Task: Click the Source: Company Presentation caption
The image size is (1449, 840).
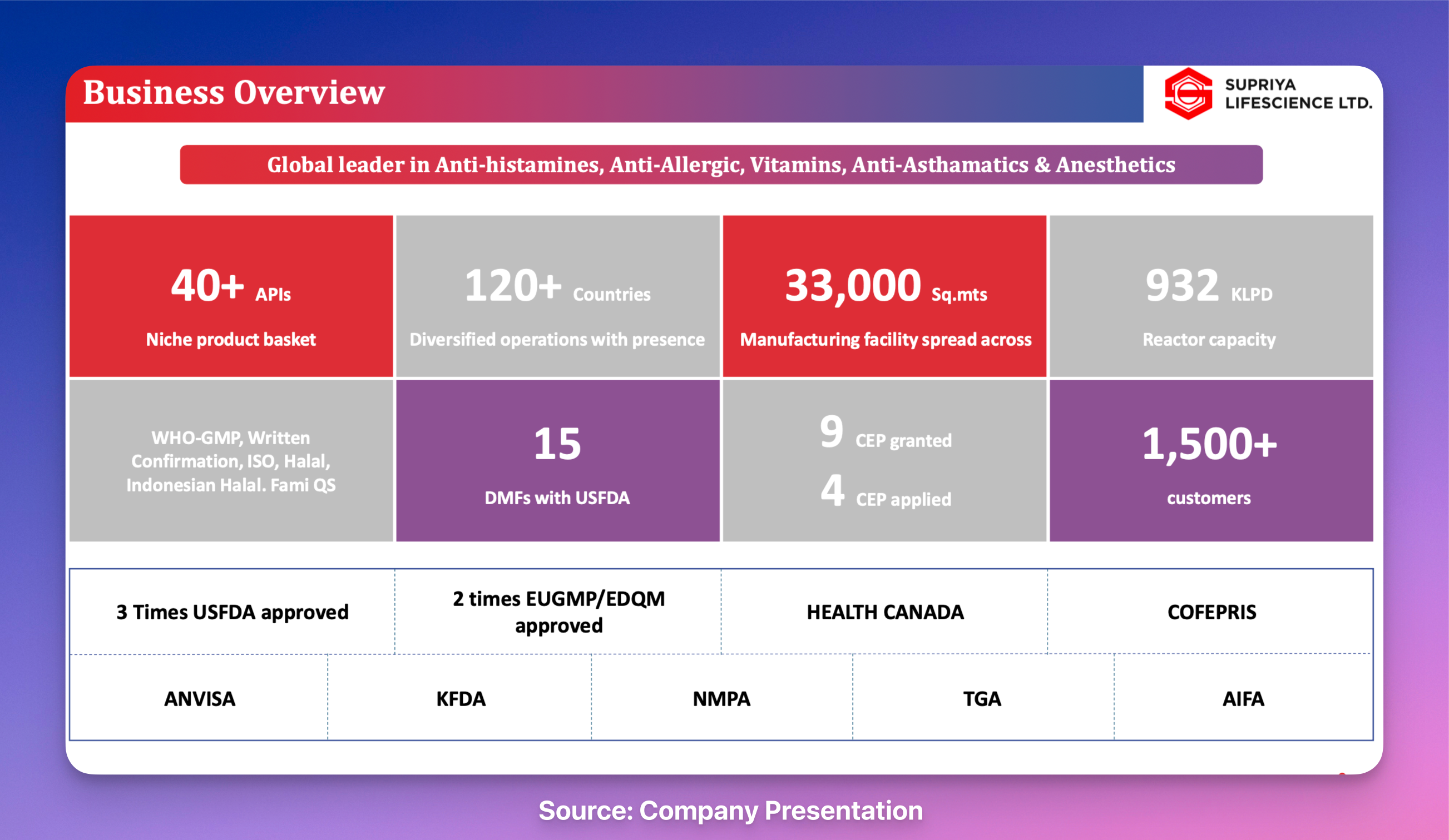Action: [x=730, y=811]
